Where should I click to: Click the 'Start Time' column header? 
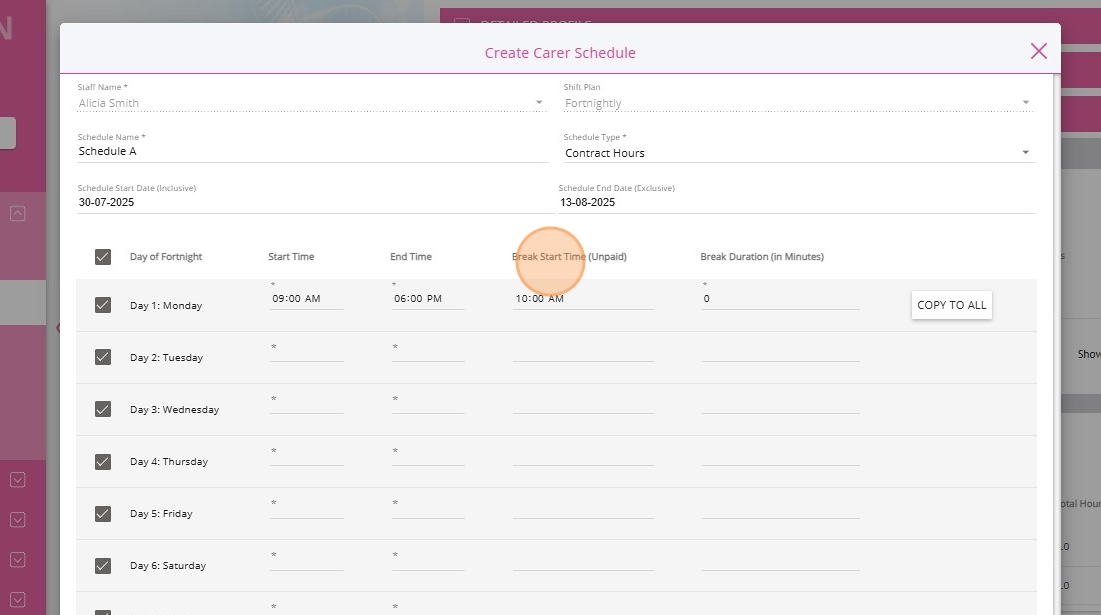click(291, 257)
